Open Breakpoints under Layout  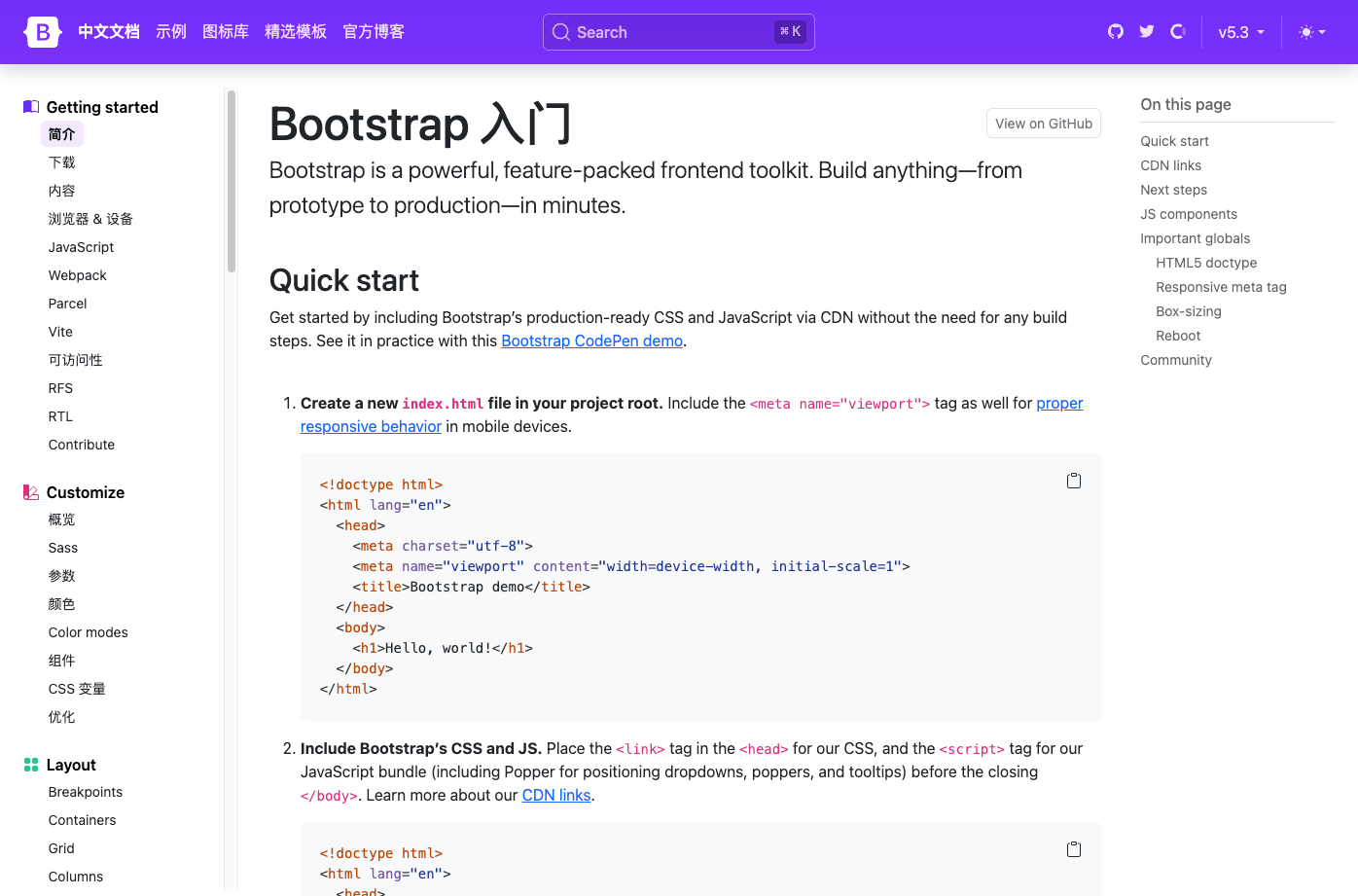click(86, 792)
